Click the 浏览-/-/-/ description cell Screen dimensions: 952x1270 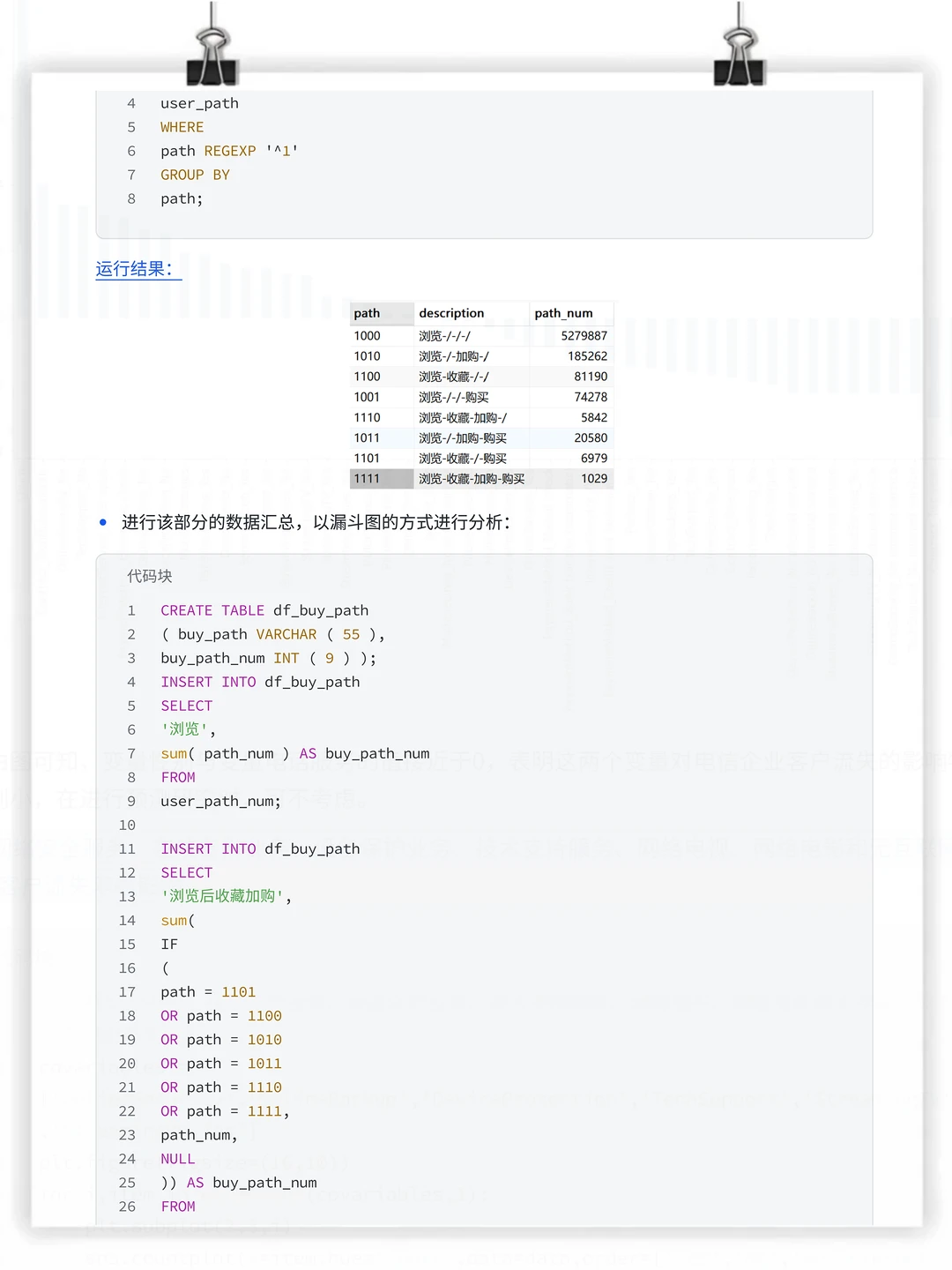pyautogui.click(x=445, y=335)
